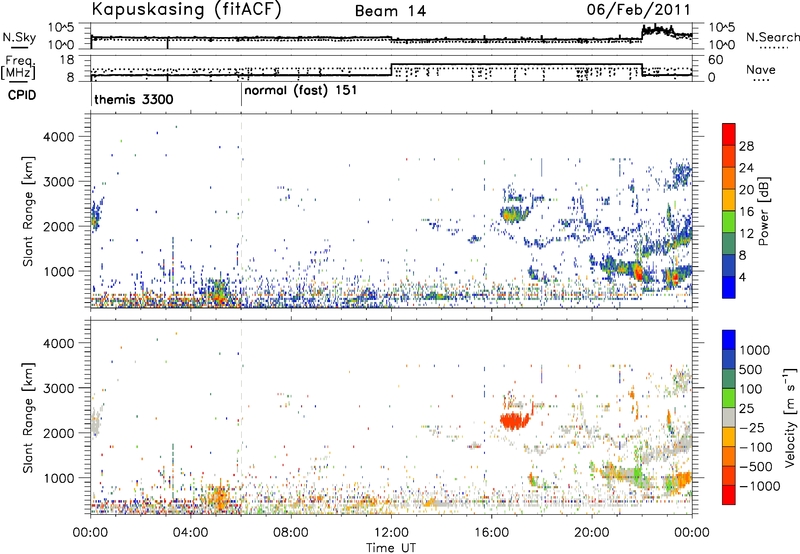The height and width of the screenshot is (554, 800).
Task: Click the velocity colorbar tick '500'
Action: pyautogui.click(x=751, y=369)
